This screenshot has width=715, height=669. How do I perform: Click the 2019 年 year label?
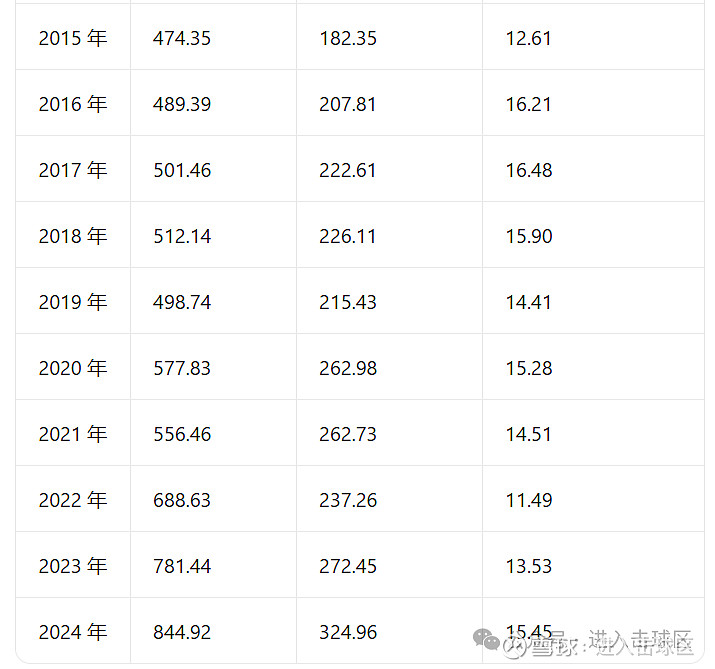(73, 302)
